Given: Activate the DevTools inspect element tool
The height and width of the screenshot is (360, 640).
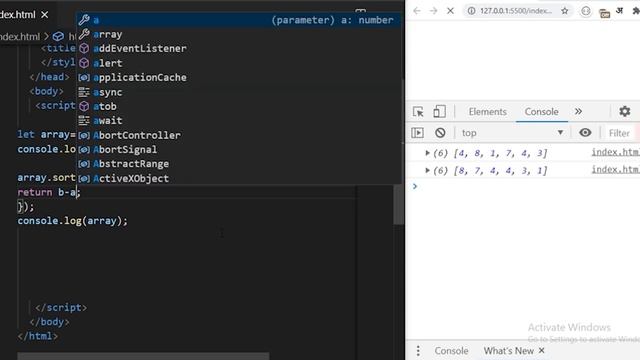Looking at the screenshot, I should (x=418, y=111).
